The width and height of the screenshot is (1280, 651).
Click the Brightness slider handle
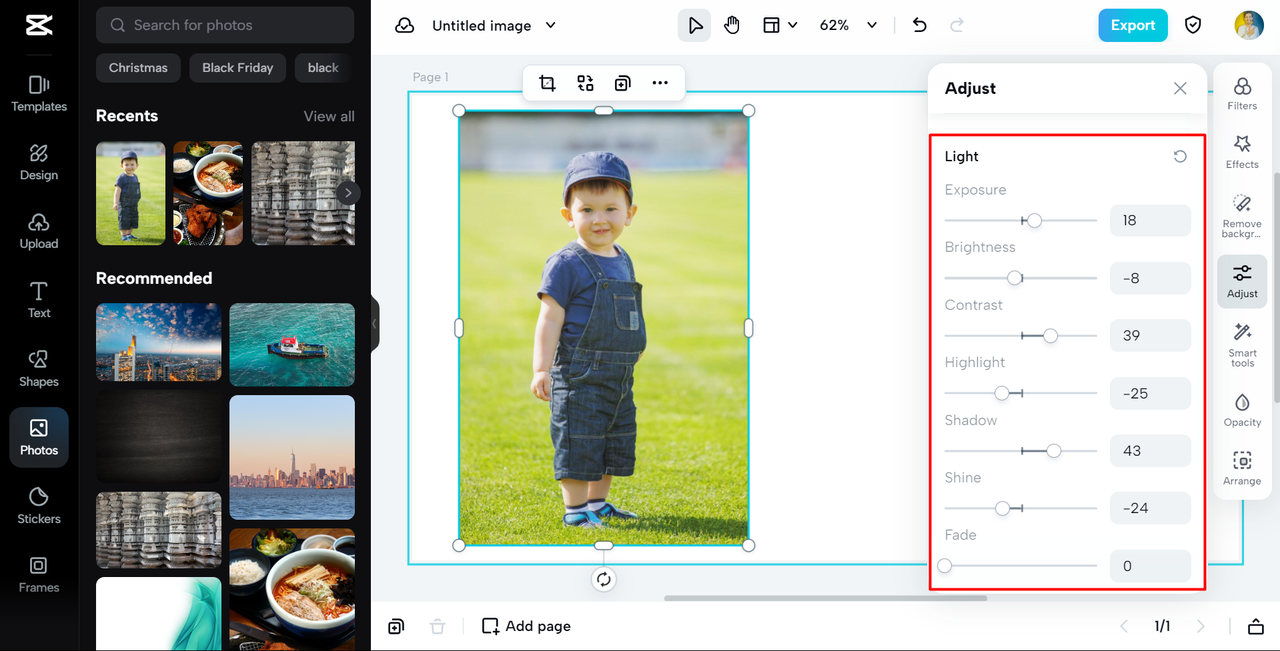click(x=1014, y=278)
